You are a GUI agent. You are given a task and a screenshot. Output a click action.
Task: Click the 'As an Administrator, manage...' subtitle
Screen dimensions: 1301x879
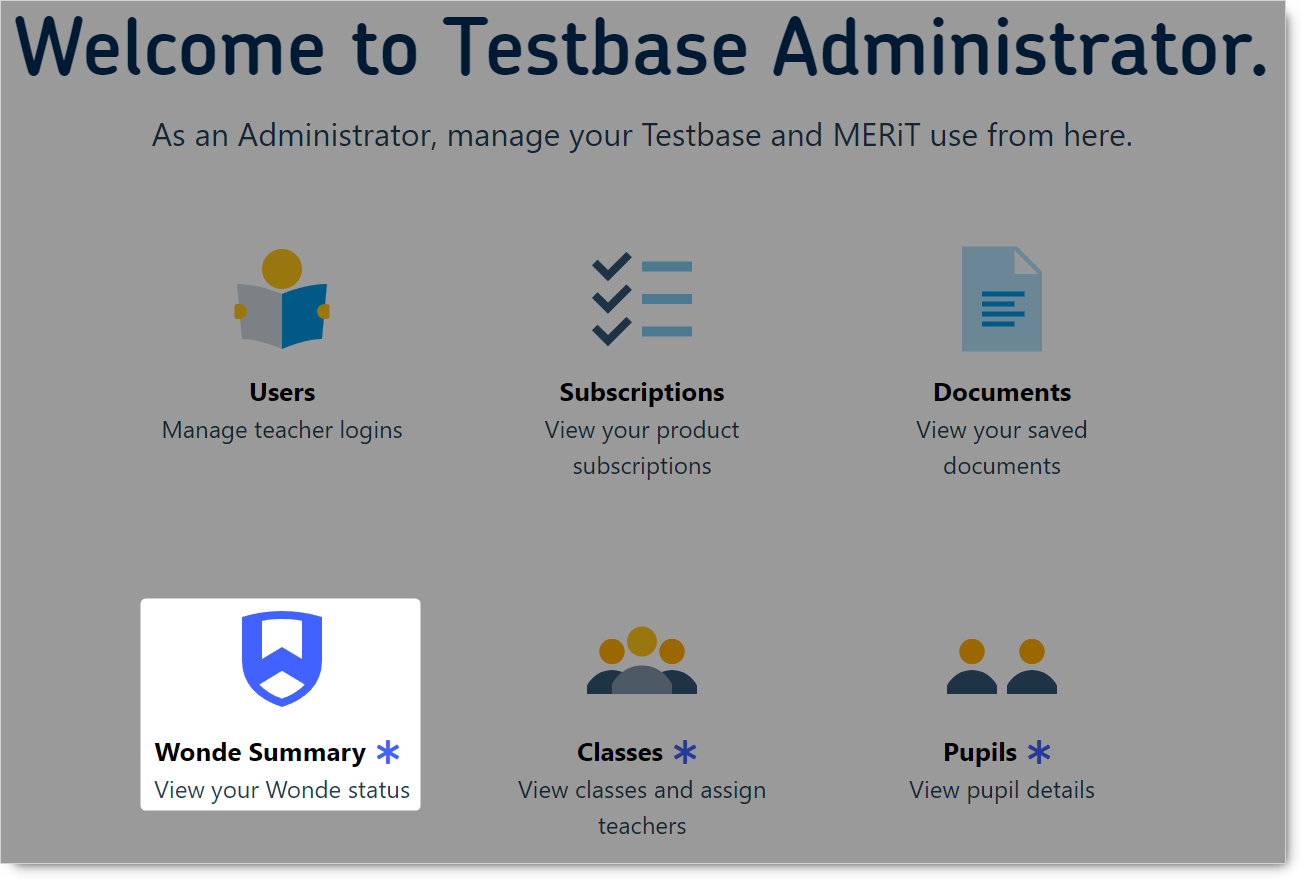point(642,135)
